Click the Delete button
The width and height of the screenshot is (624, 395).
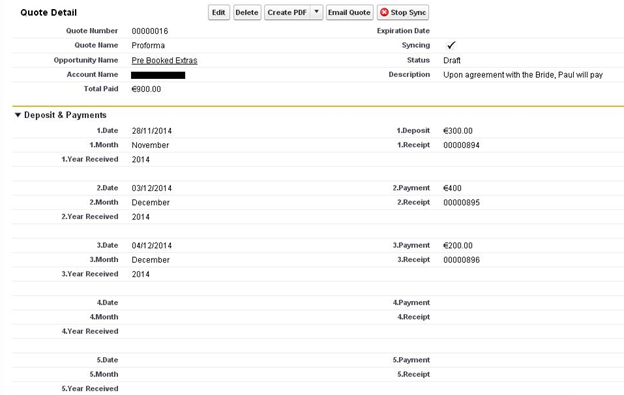(247, 12)
